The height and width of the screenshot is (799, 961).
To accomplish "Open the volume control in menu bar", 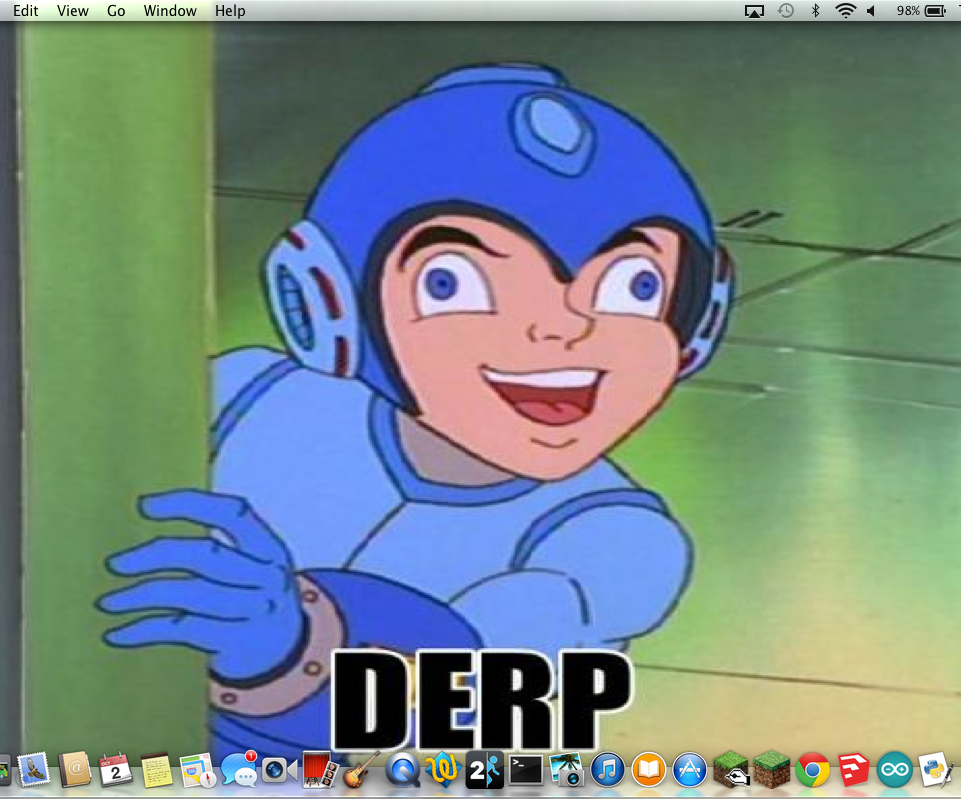I will coord(871,10).
